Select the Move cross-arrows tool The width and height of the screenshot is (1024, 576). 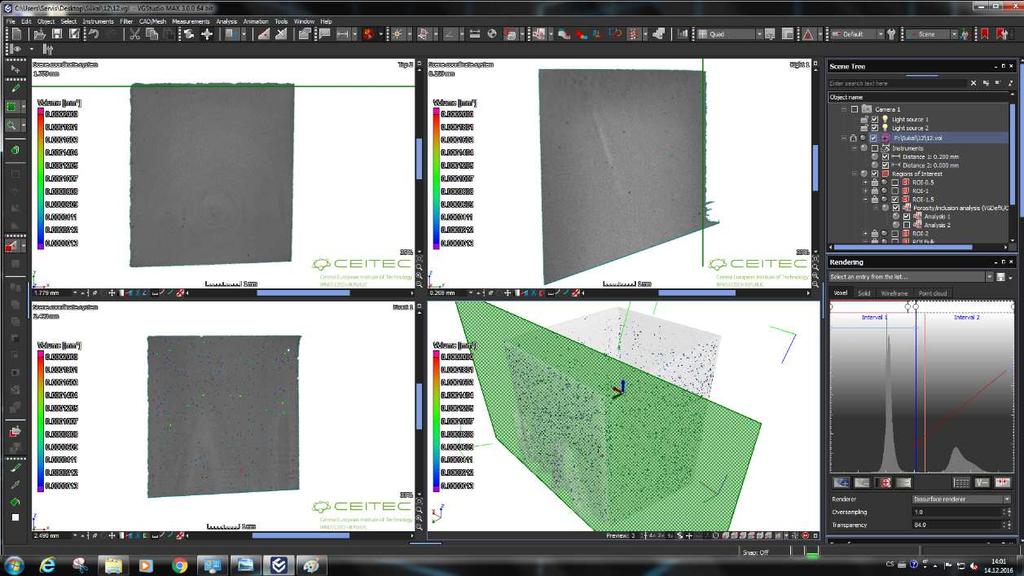[207, 34]
